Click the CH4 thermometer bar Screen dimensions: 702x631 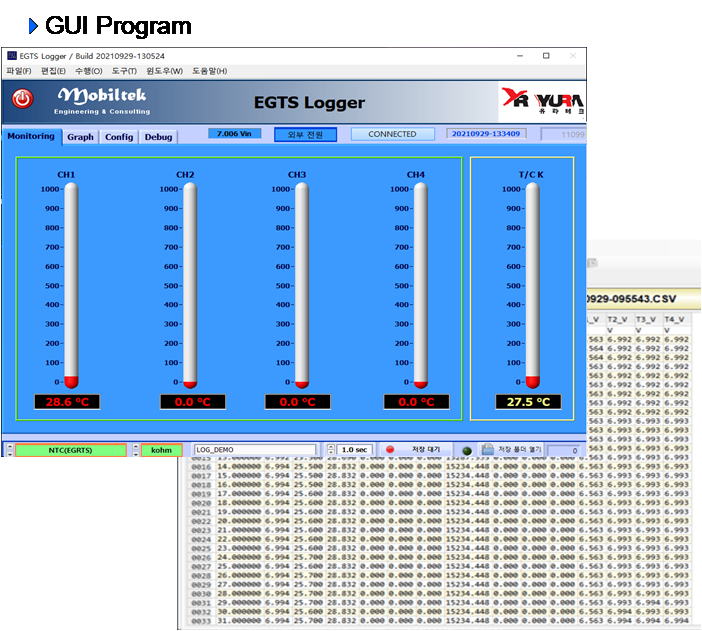point(421,285)
